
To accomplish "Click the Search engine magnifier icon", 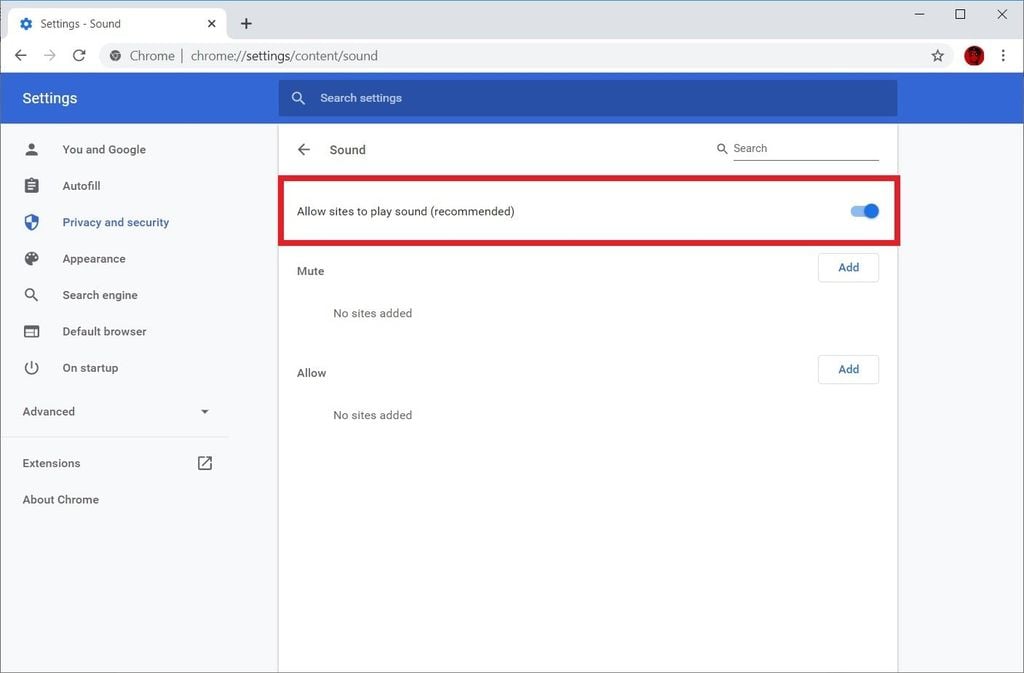I will (x=31, y=295).
